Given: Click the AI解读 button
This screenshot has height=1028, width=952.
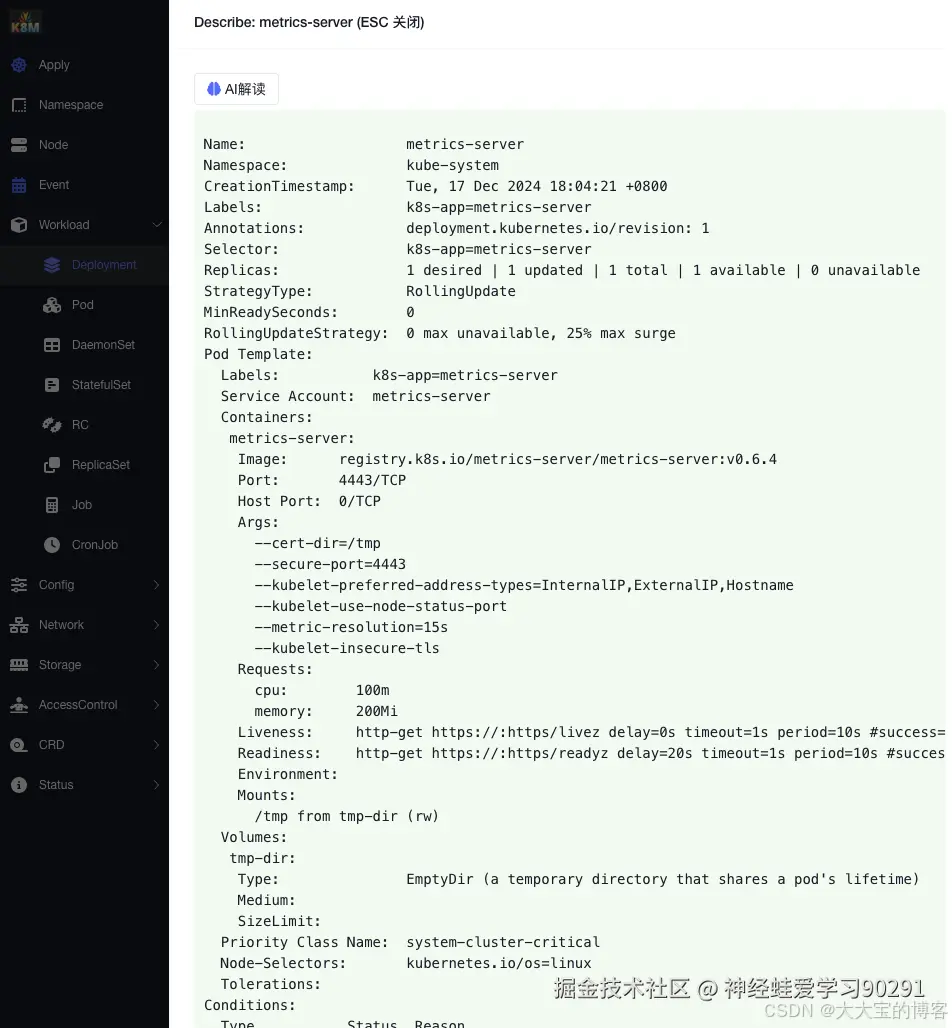Looking at the screenshot, I should click(236, 89).
